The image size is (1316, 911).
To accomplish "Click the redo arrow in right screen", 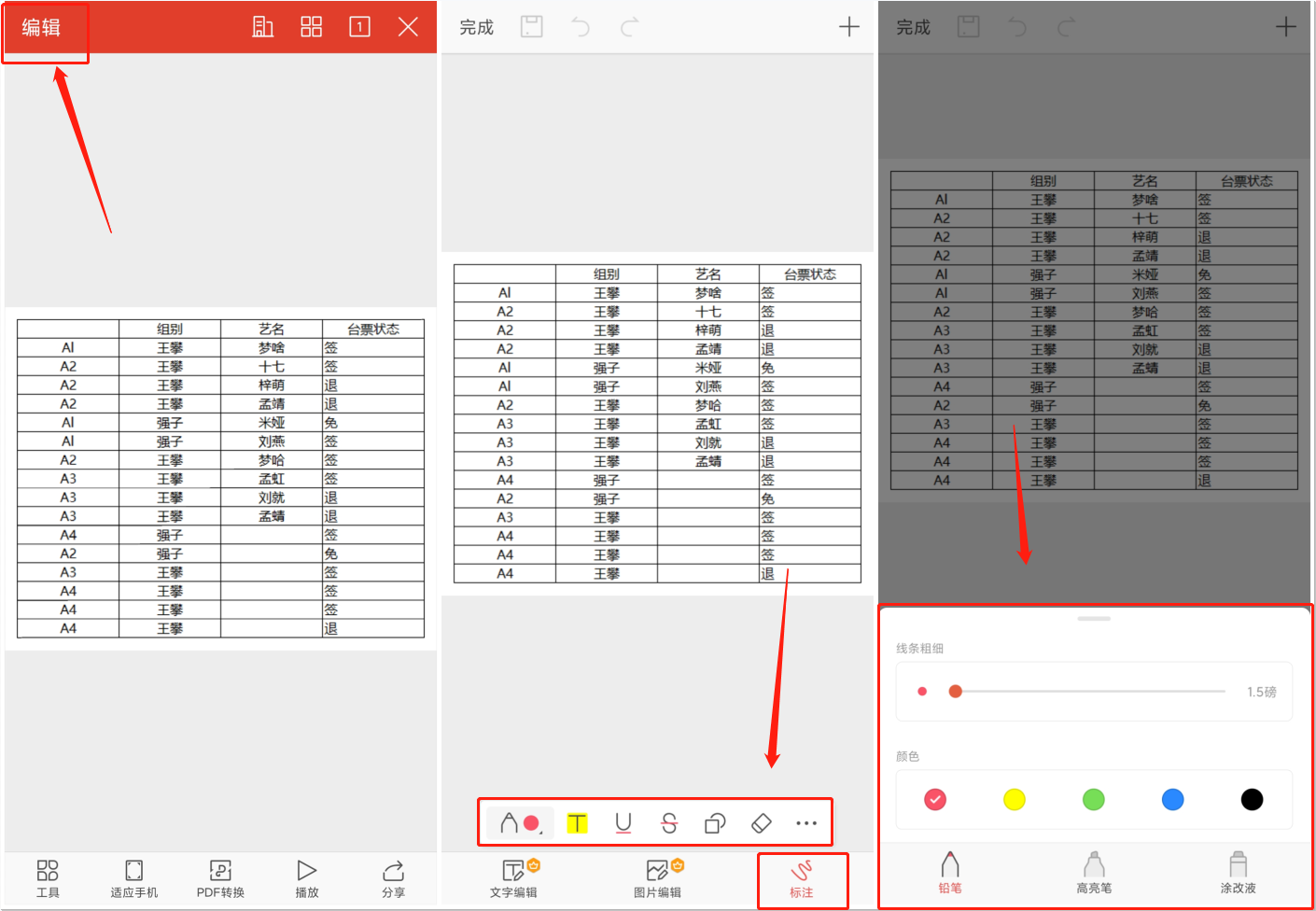I will tap(1067, 27).
